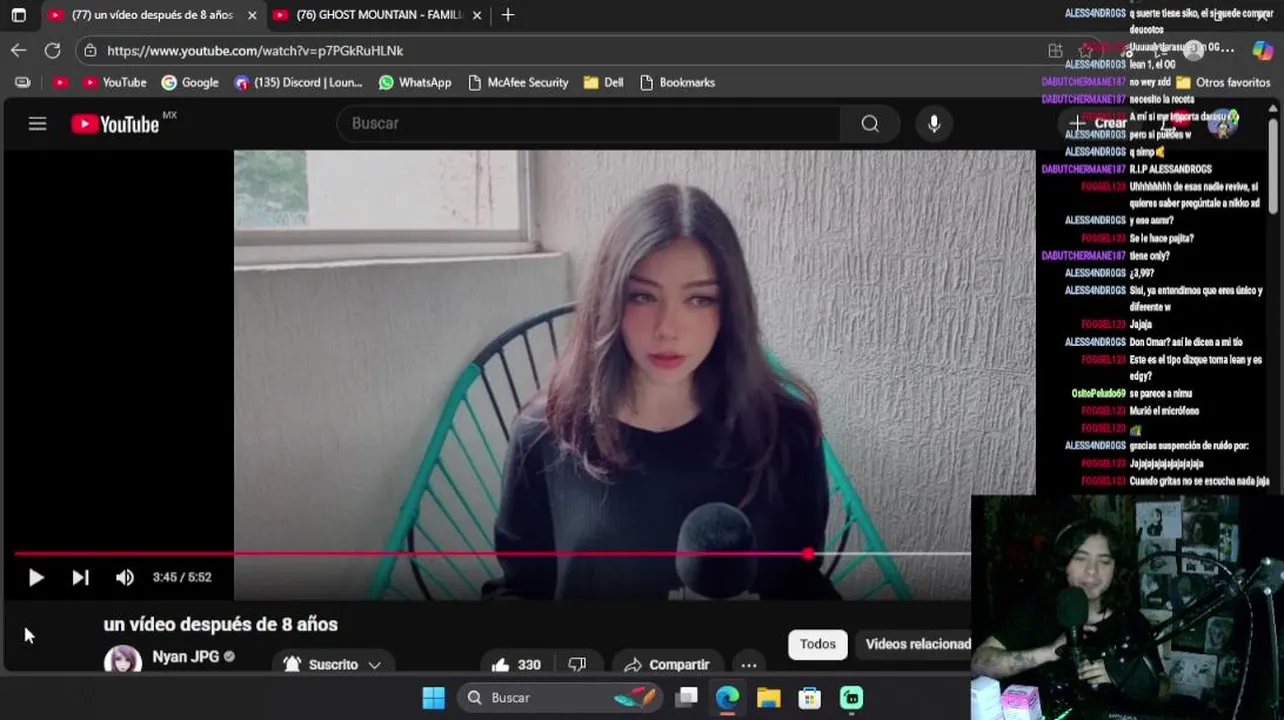The image size is (1284, 720).
Task: Click chat message 'R.I.P ALESS4NDROGS'
Action: click(x=1170, y=169)
